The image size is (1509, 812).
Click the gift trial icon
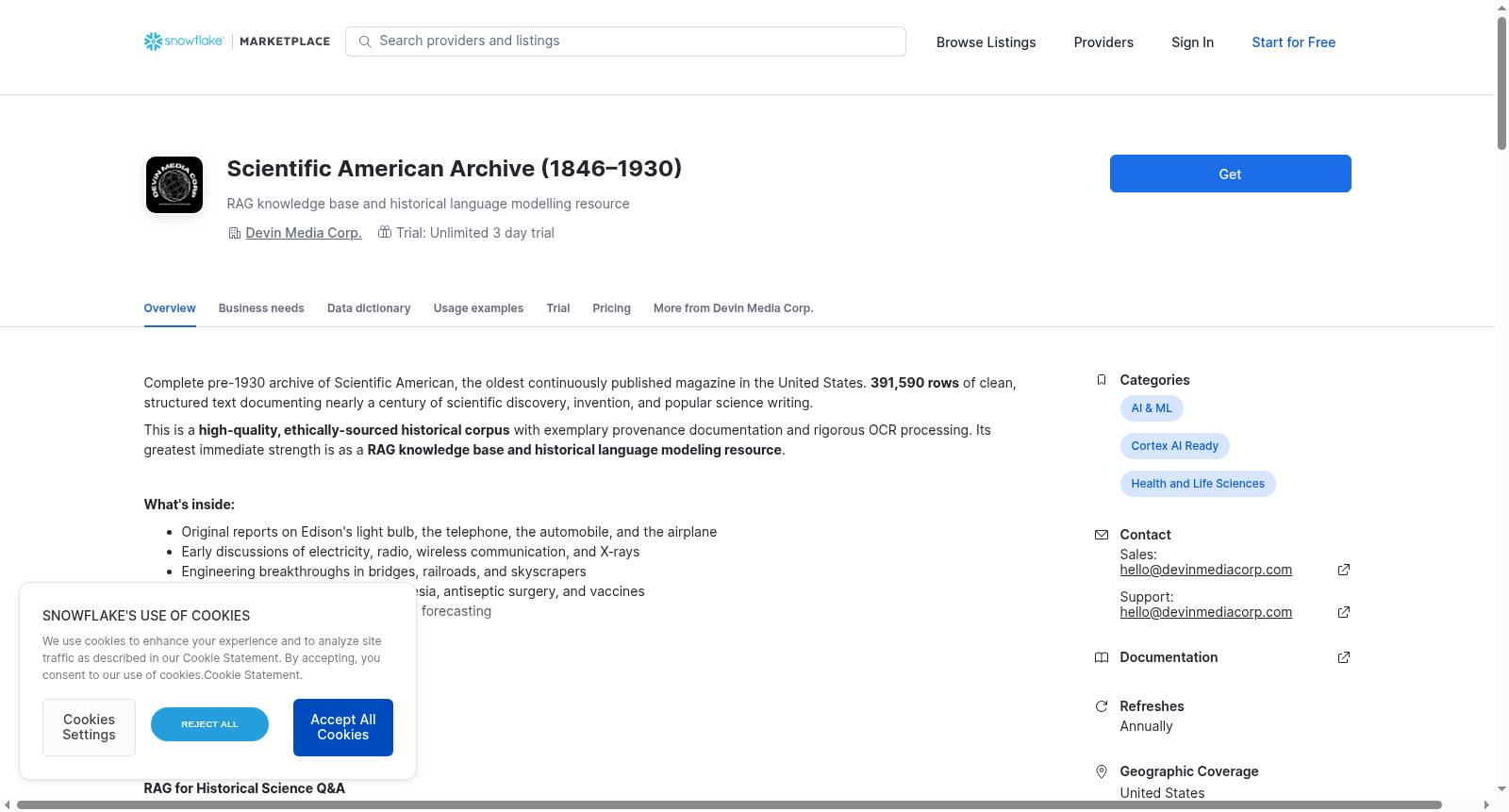coord(385,232)
